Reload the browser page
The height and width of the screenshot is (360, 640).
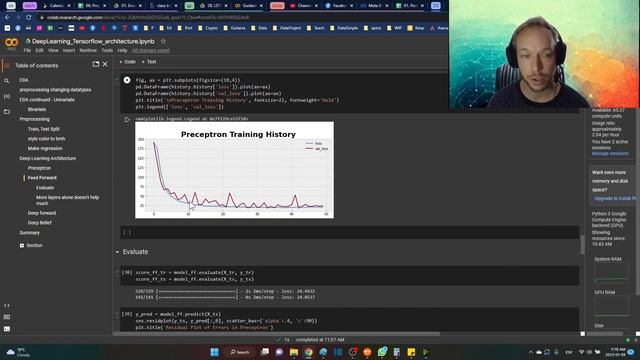click(x=29, y=18)
